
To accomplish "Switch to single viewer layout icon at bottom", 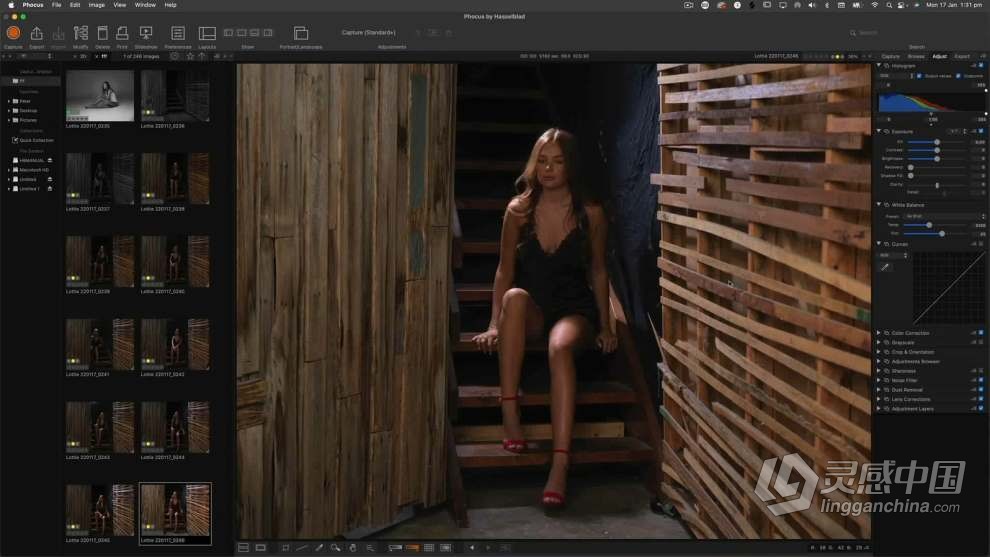I will [x=260, y=548].
